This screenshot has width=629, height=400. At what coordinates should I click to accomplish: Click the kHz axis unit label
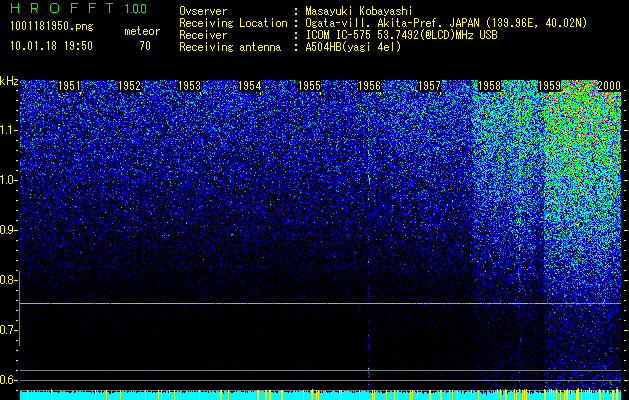click(9, 81)
